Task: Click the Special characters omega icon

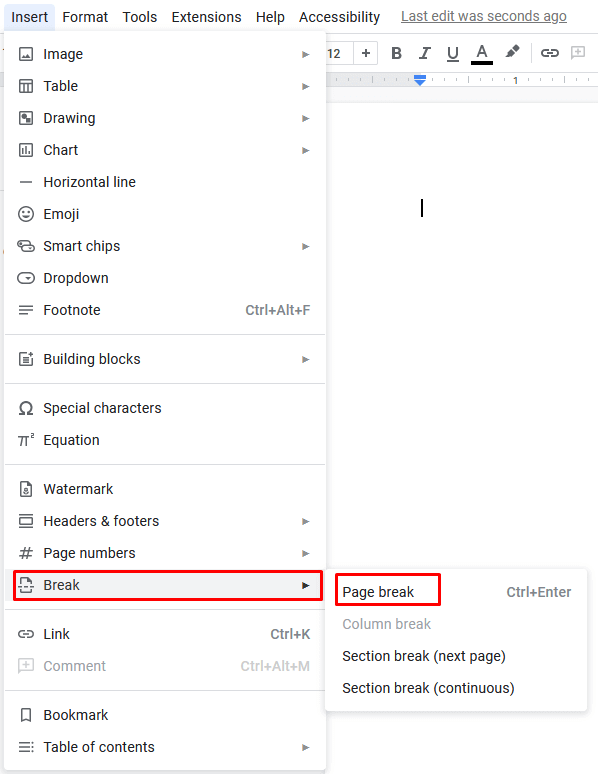Action: [26, 408]
